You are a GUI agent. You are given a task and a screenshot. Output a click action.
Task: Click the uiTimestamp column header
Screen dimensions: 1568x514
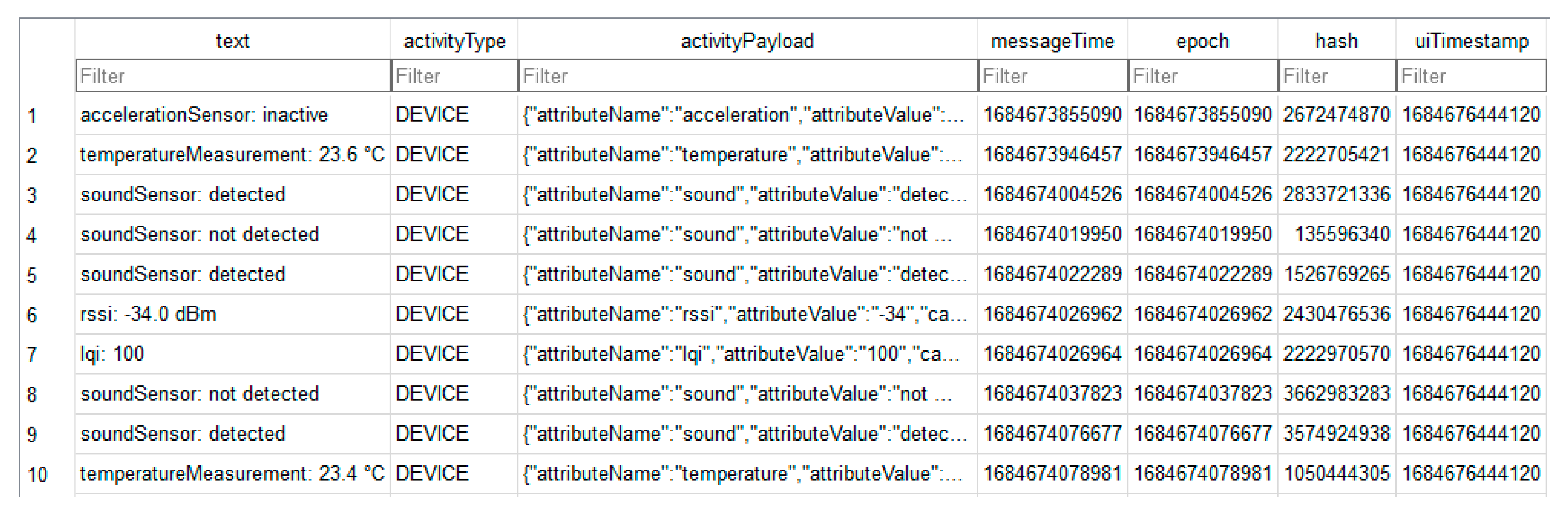point(1471,41)
